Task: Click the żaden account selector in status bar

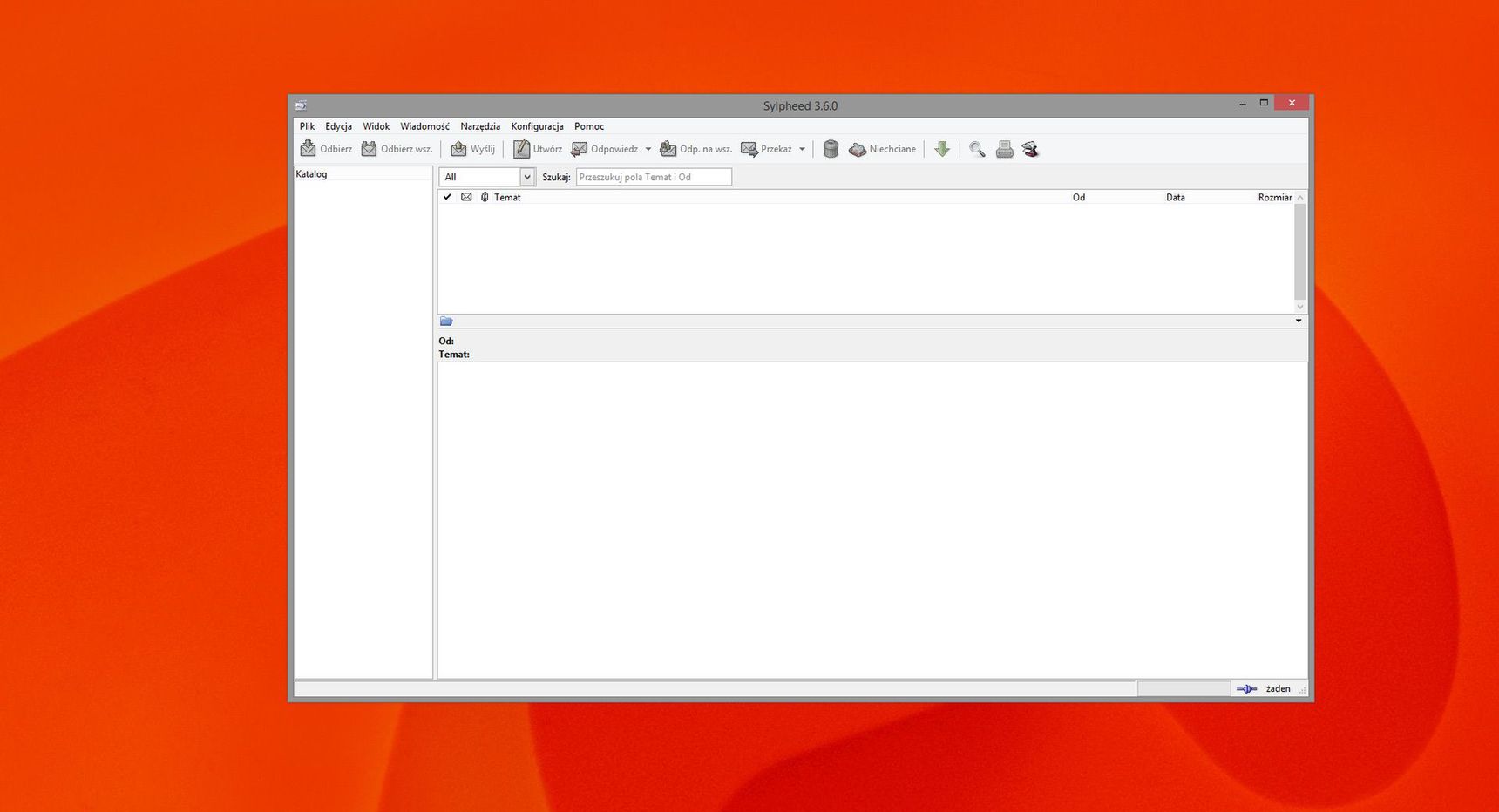Action: coord(1279,689)
